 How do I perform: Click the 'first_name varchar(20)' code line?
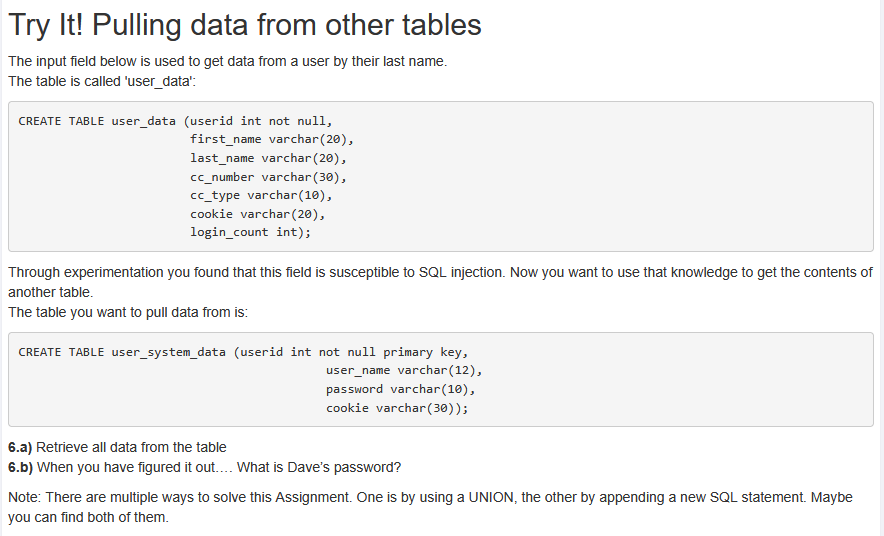272,139
